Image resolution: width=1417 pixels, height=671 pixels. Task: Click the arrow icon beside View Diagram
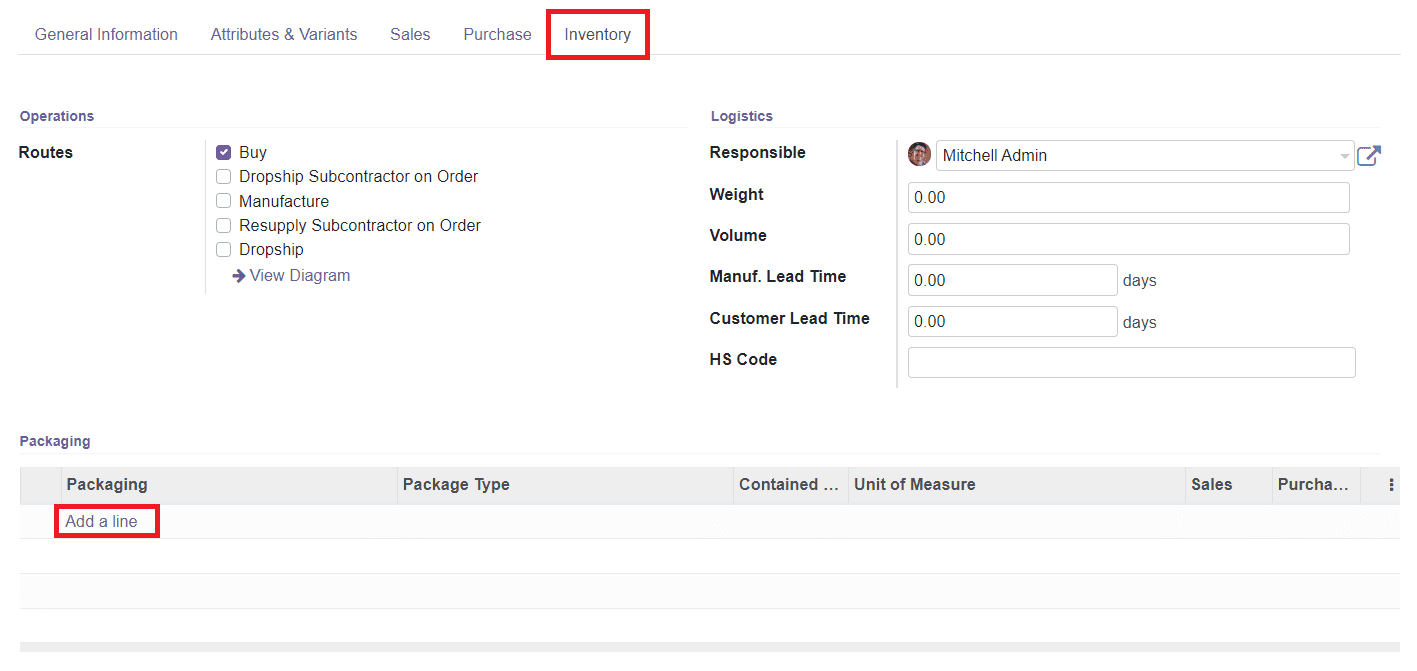pyautogui.click(x=237, y=275)
